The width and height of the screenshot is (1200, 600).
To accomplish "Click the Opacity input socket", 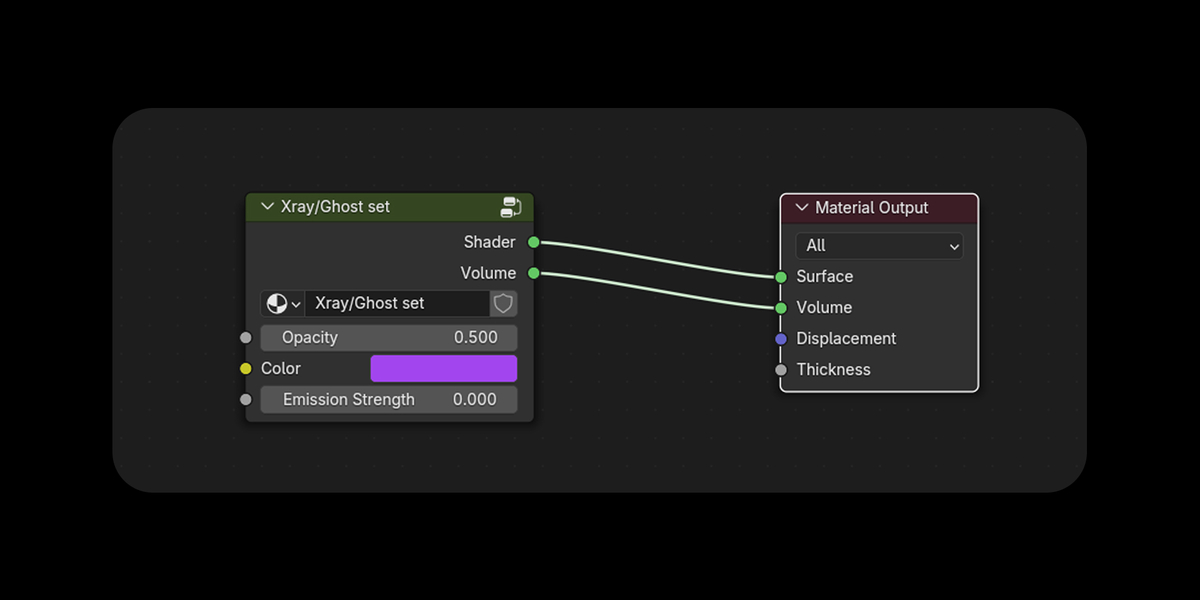I will [x=246, y=338].
